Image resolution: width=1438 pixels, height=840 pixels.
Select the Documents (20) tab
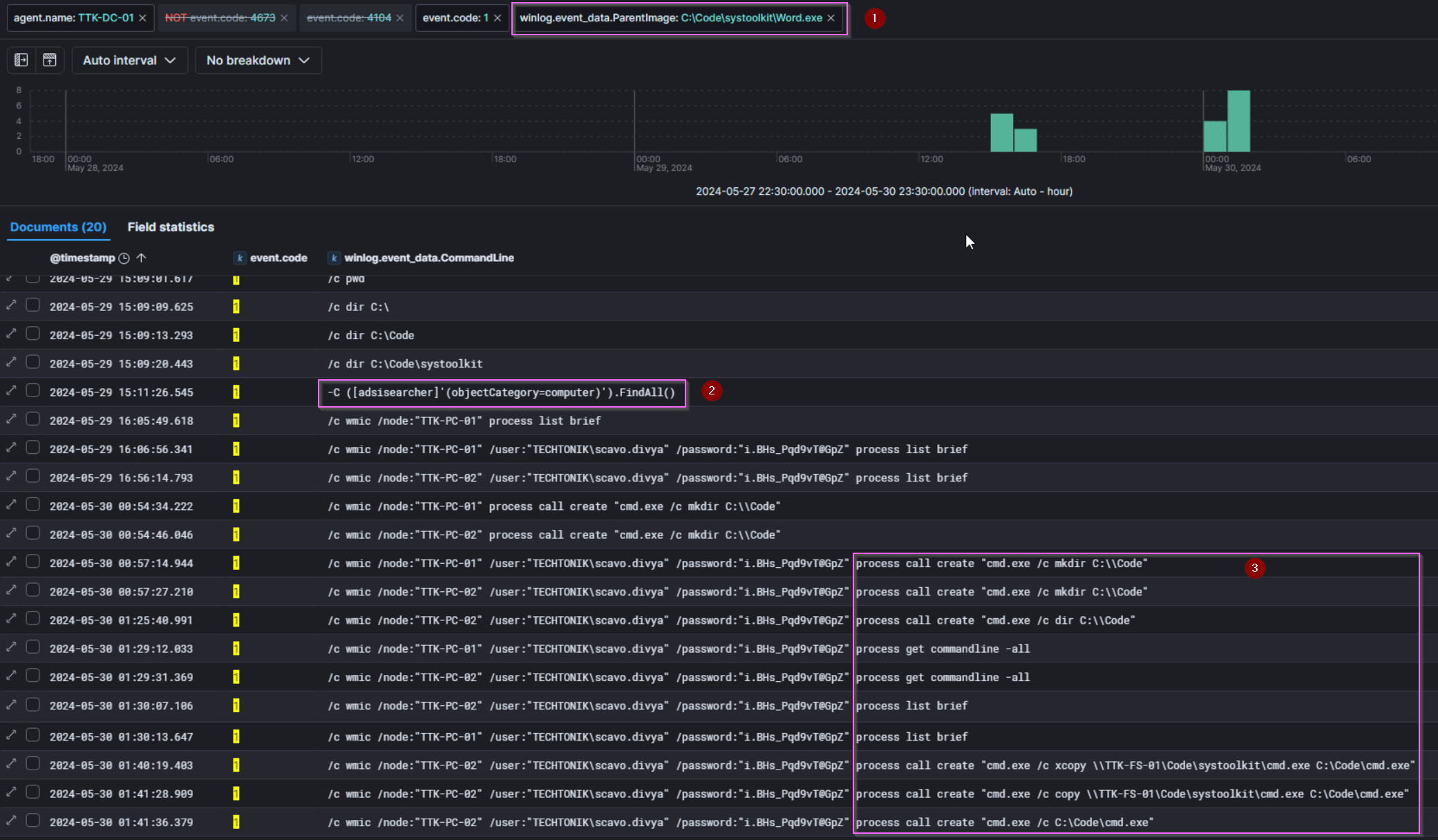pyautogui.click(x=58, y=227)
